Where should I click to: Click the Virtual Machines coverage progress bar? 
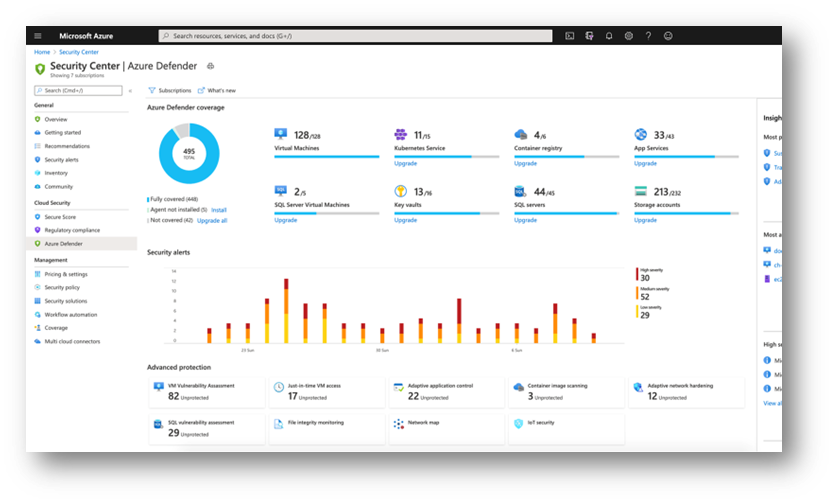pyautogui.click(x=327, y=157)
